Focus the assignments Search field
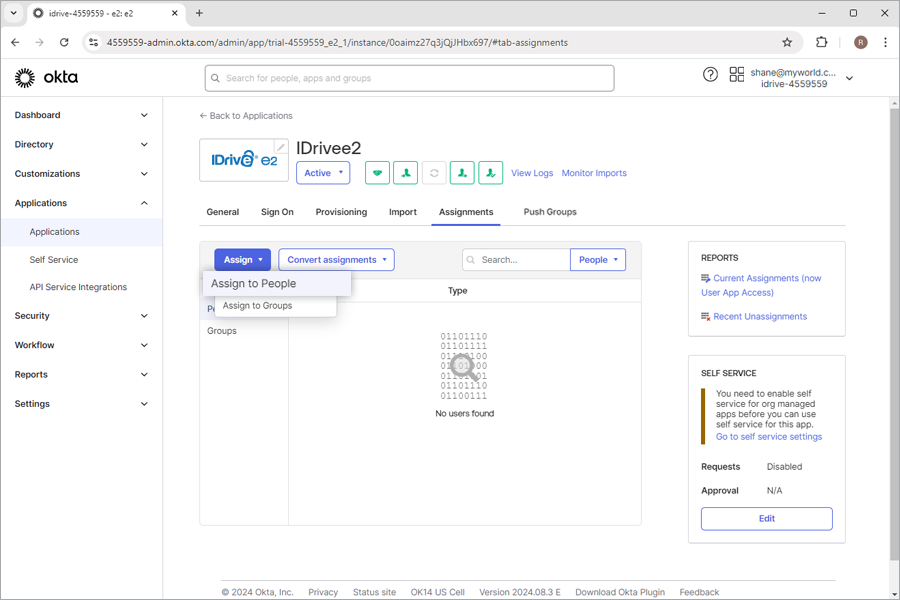The width and height of the screenshot is (900, 600). click(x=516, y=260)
